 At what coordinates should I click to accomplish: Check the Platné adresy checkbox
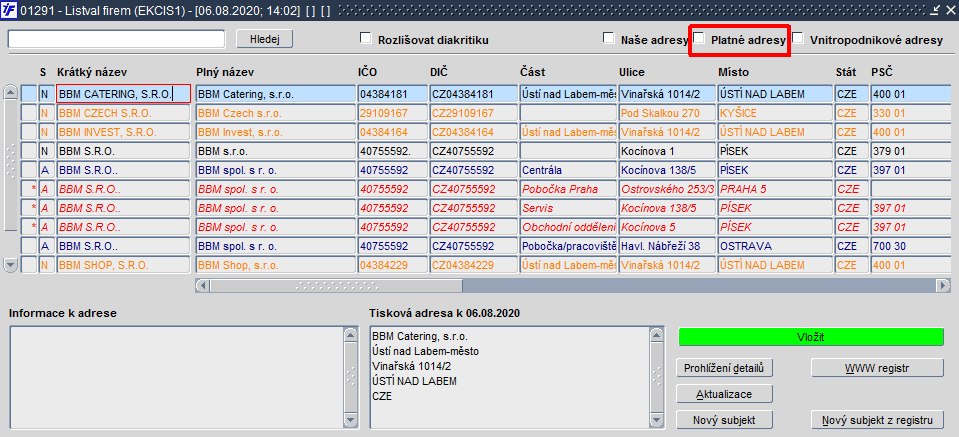tap(700, 39)
